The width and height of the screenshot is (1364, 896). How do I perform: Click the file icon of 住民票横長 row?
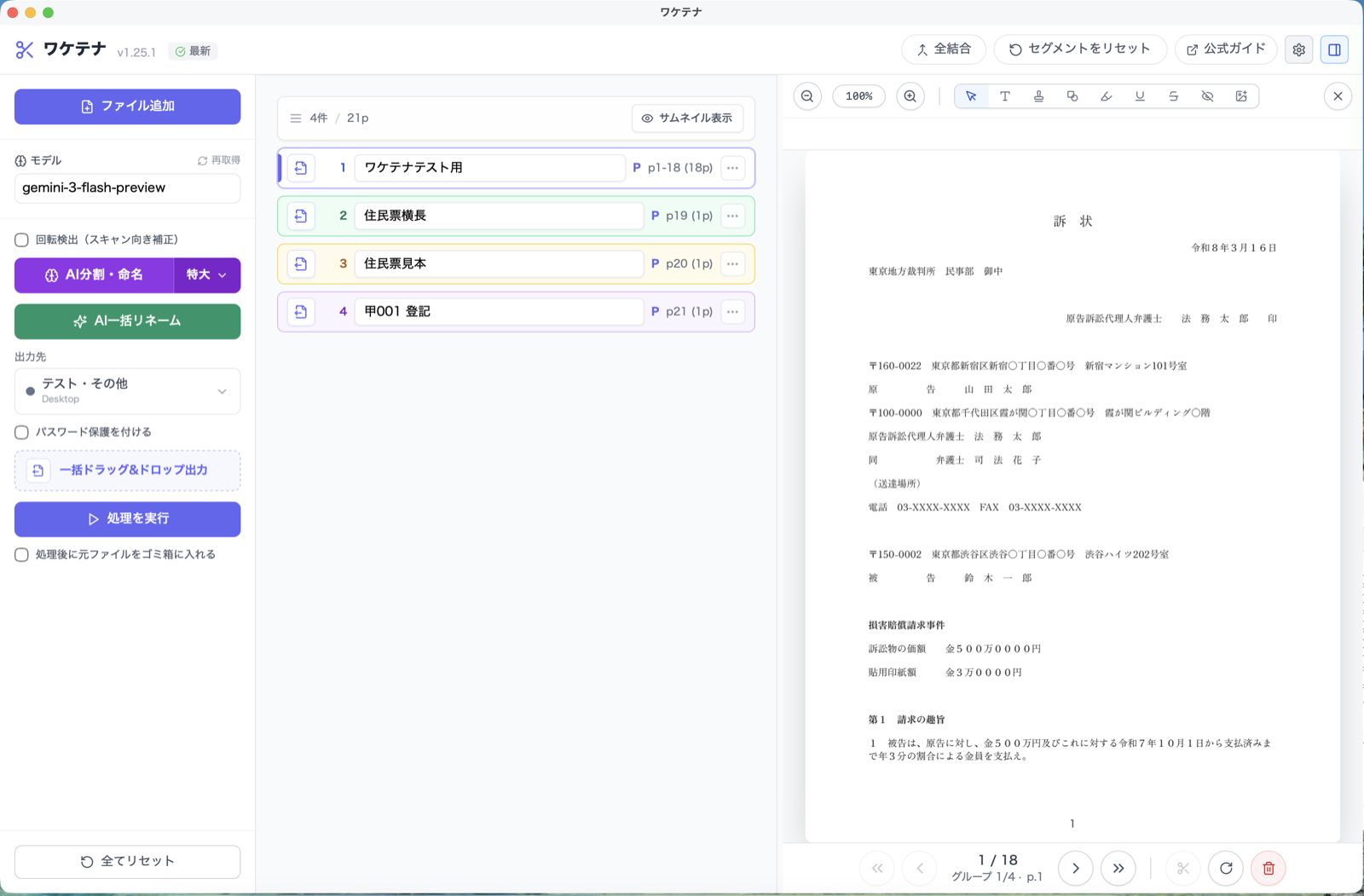pos(301,216)
